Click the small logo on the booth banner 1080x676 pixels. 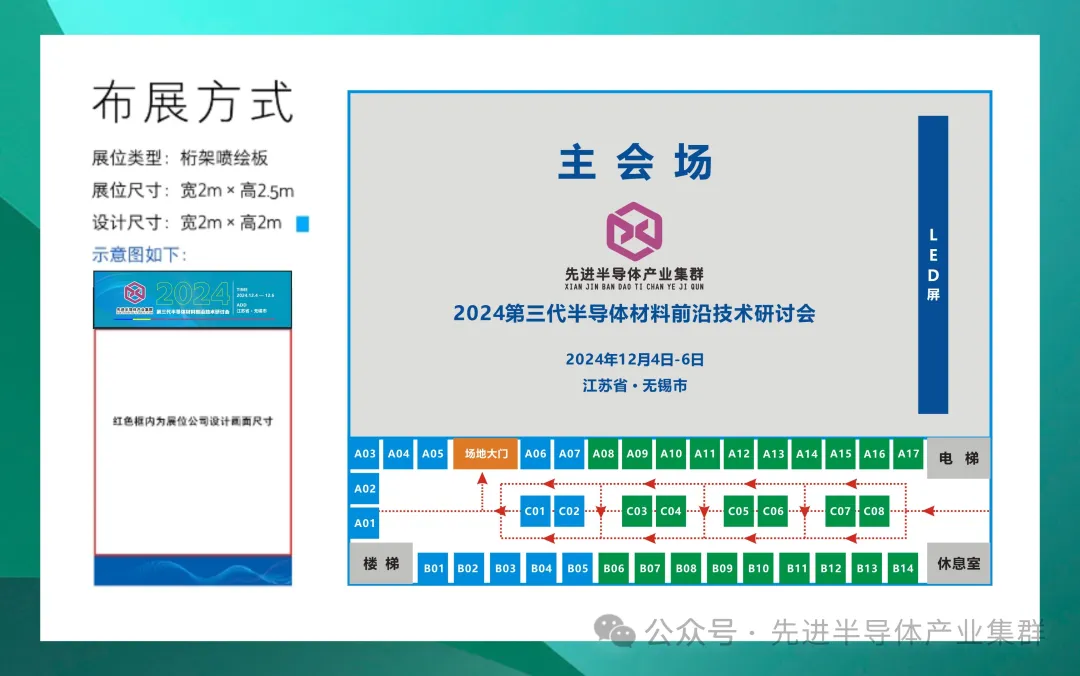(135, 293)
